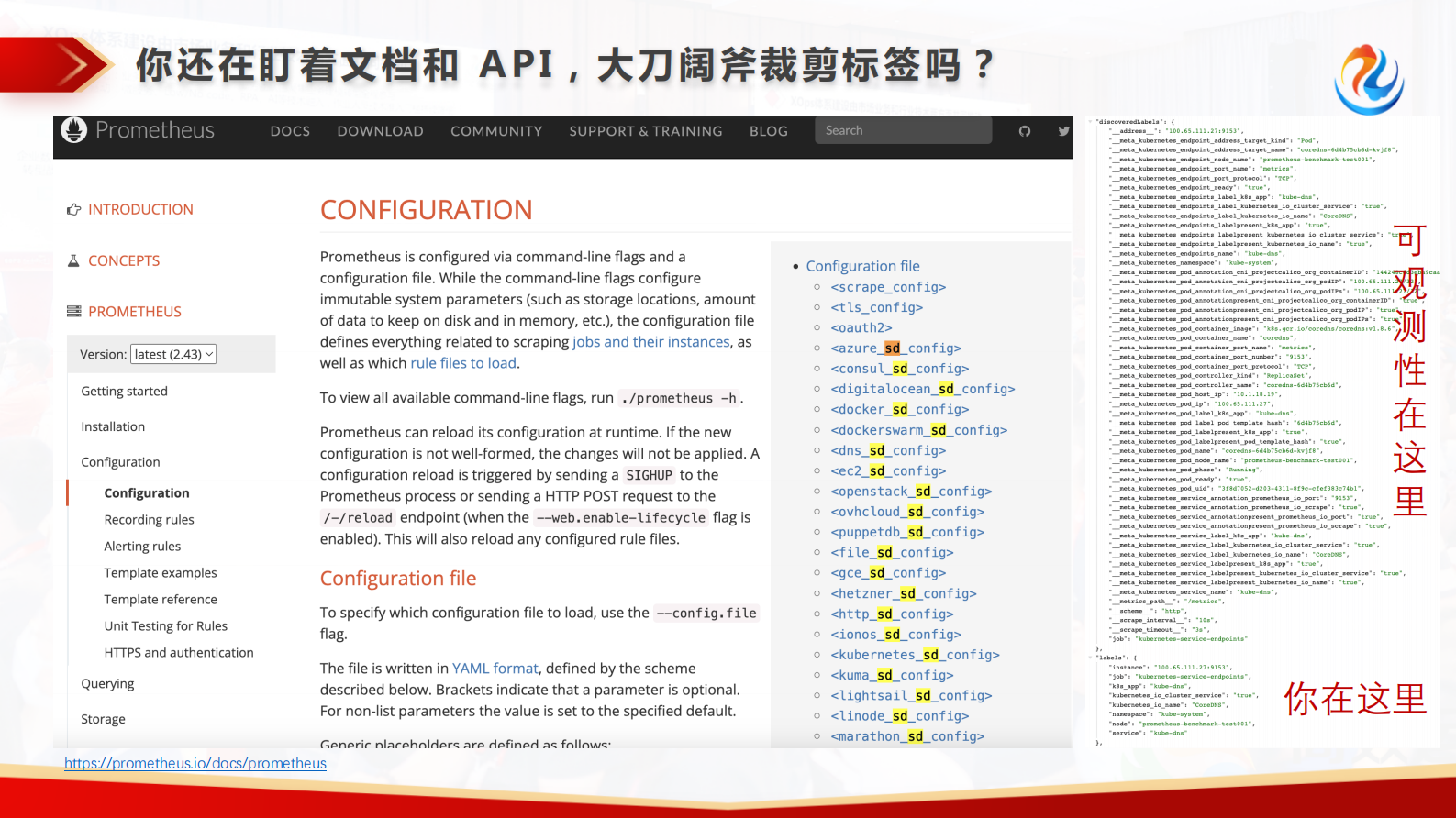Open Template reference page
The height and width of the screenshot is (818, 1456).
(x=161, y=599)
